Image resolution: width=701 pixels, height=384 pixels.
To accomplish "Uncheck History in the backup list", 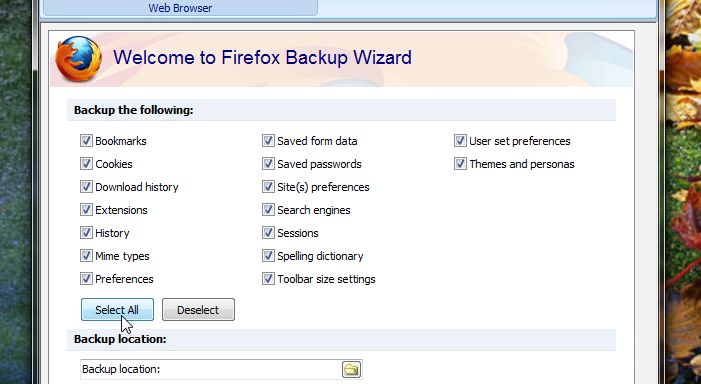I will [86, 233].
